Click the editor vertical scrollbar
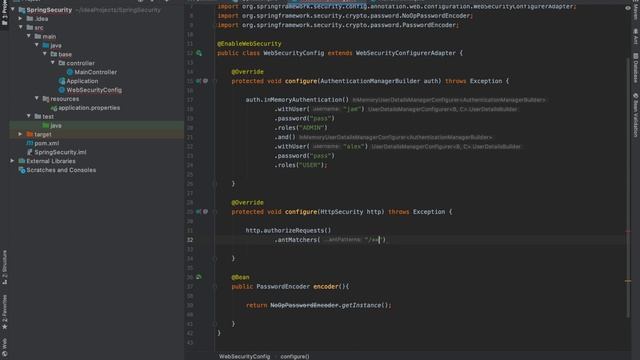Viewport: 640px width, 360px height. [628, 188]
